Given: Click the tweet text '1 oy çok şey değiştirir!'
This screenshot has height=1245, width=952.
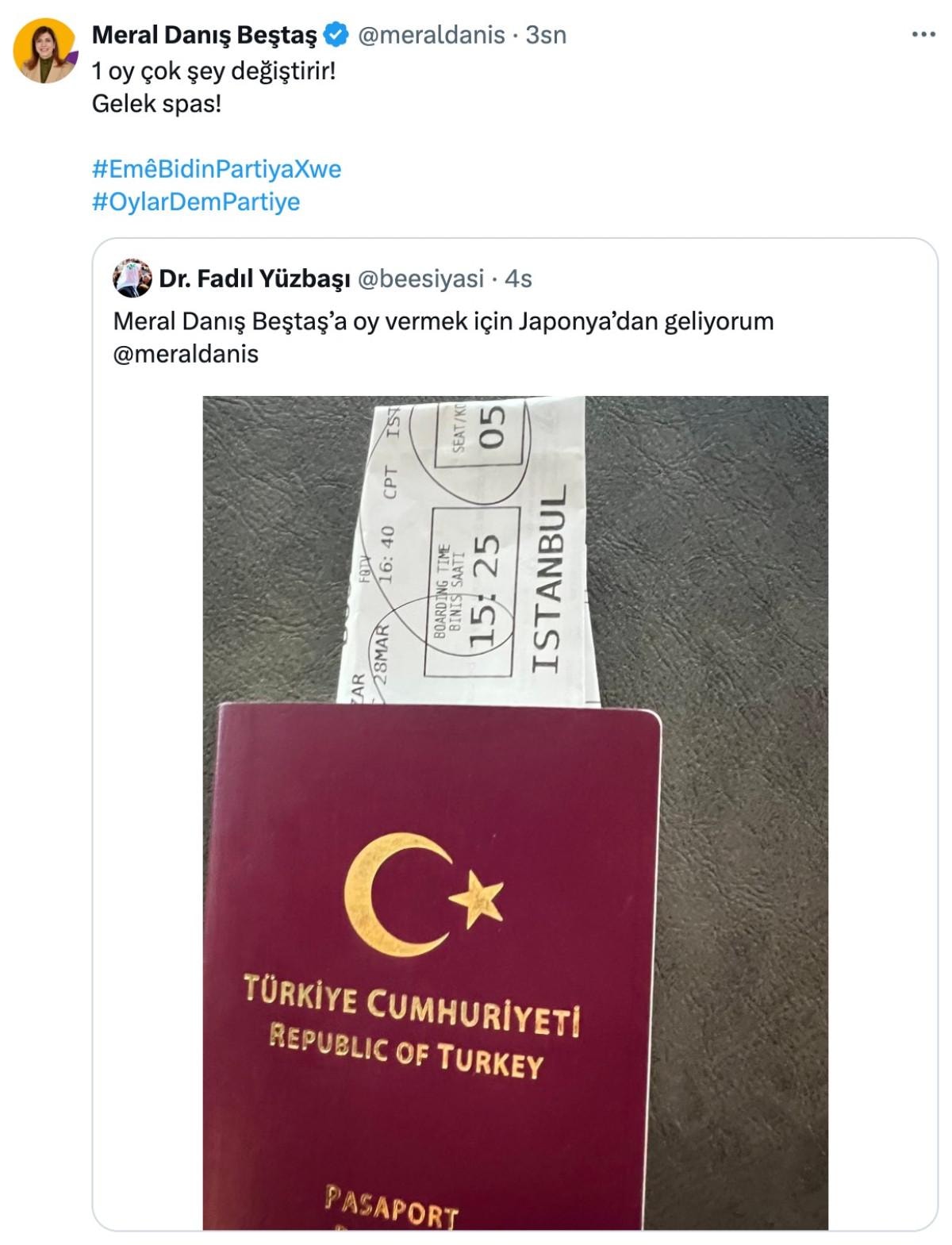Looking at the screenshot, I should tap(214, 71).
